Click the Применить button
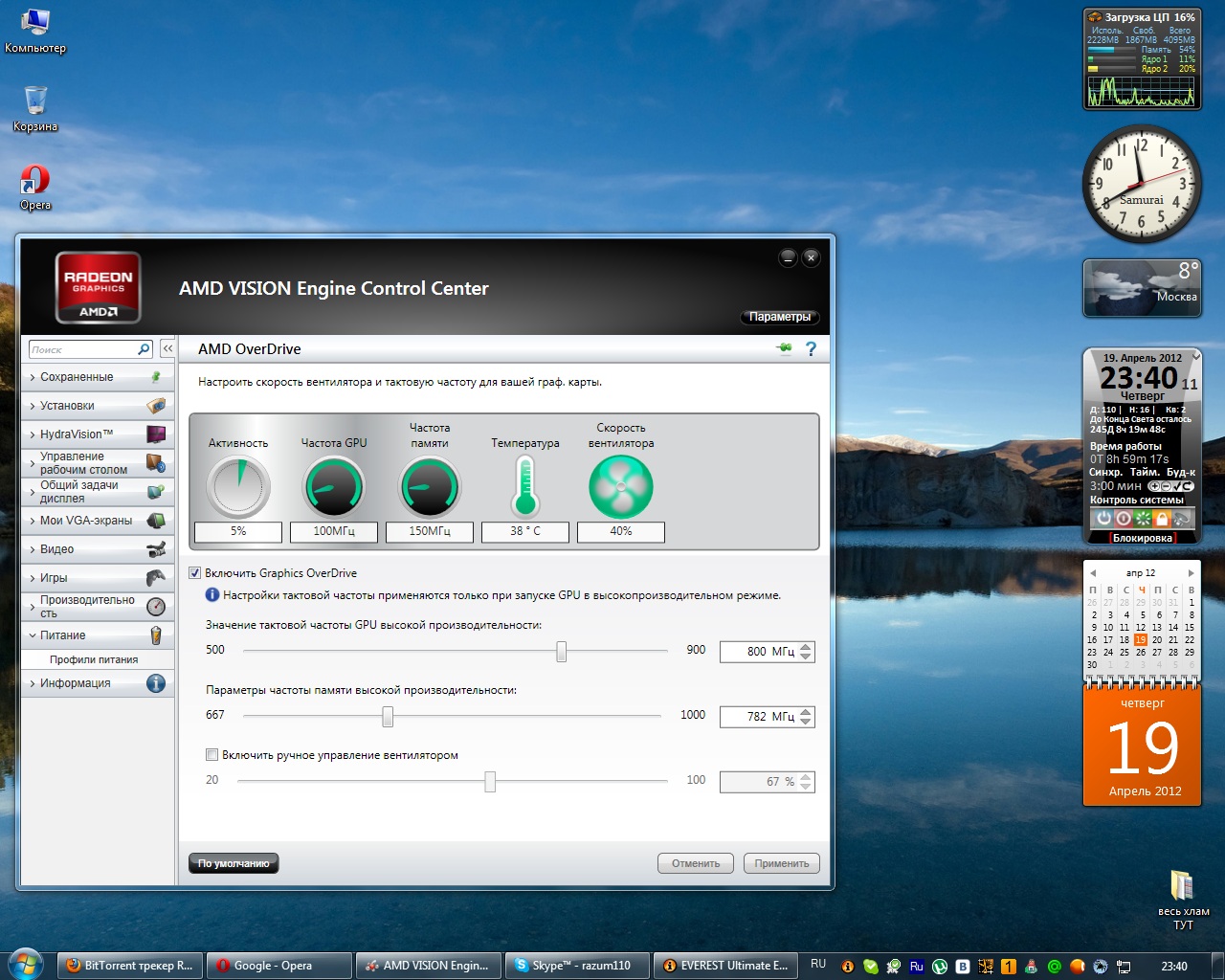 pyautogui.click(x=782, y=863)
